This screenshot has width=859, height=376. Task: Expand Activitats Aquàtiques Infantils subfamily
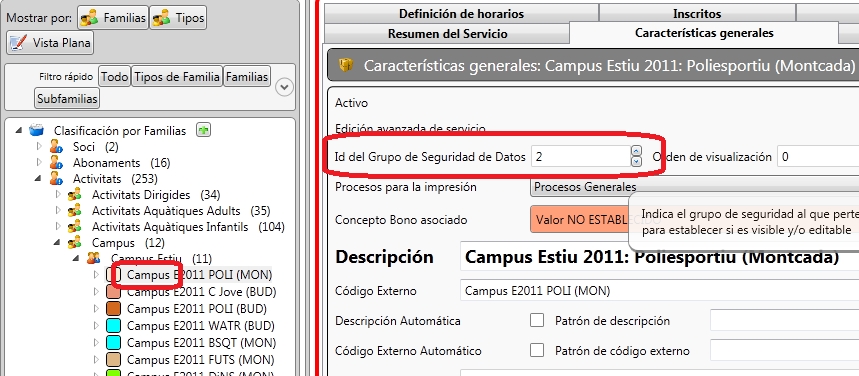point(59,227)
